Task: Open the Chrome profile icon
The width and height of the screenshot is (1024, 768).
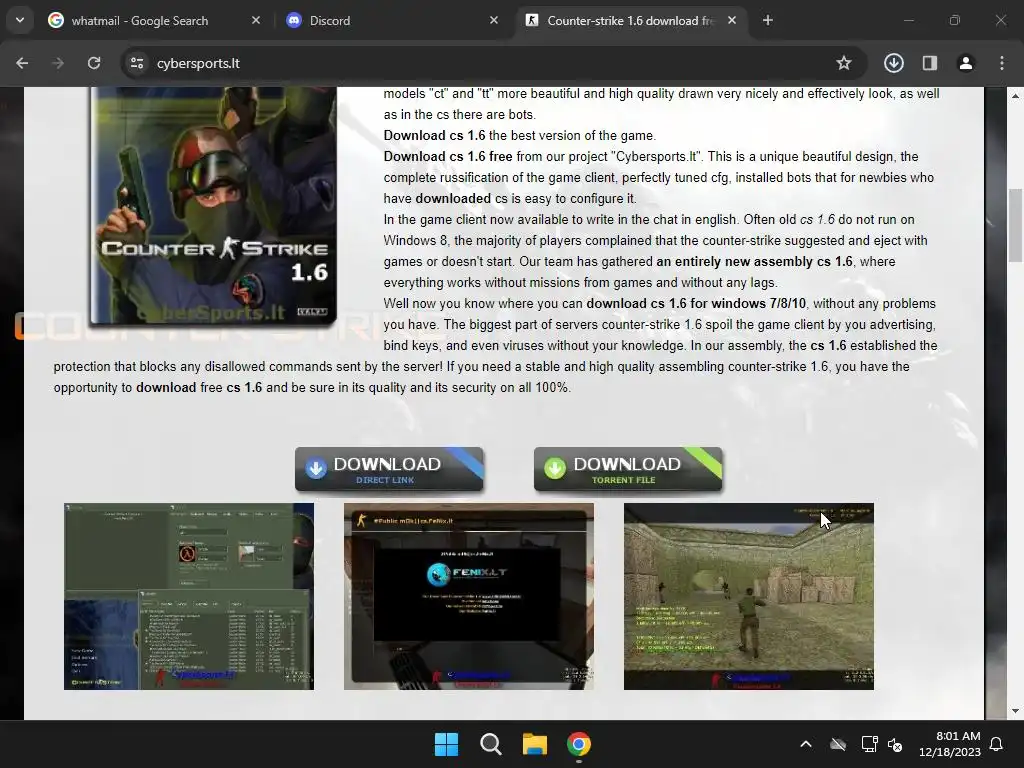Action: pyautogui.click(x=966, y=63)
